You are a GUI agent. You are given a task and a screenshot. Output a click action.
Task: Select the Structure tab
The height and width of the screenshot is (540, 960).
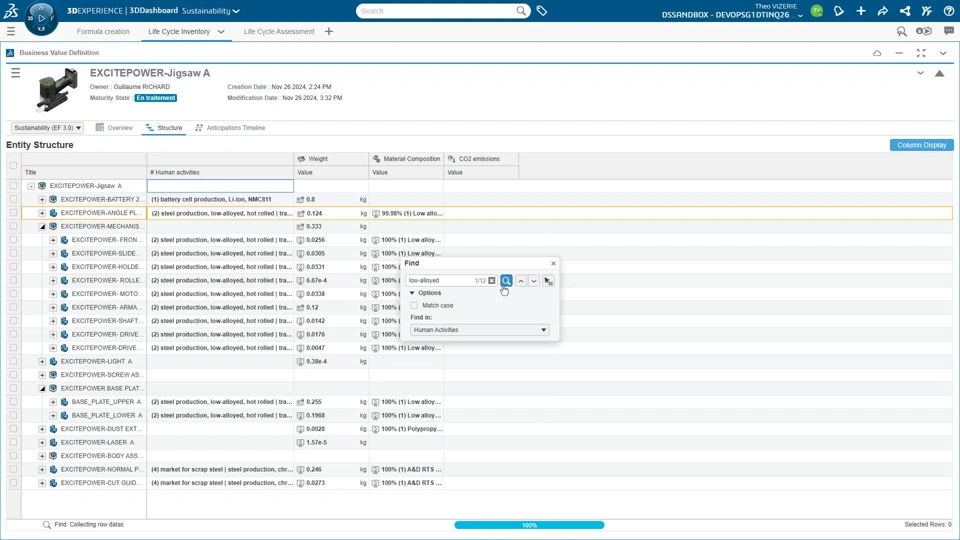(x=164, y=128)
